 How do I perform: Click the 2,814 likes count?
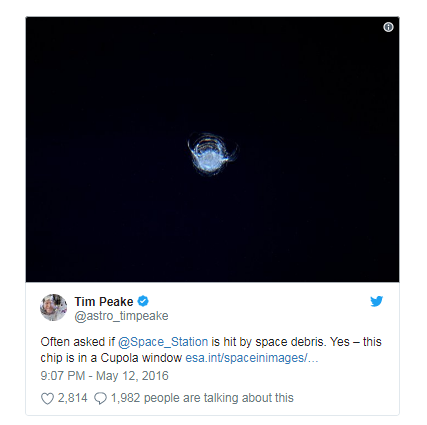coord(73,398)
